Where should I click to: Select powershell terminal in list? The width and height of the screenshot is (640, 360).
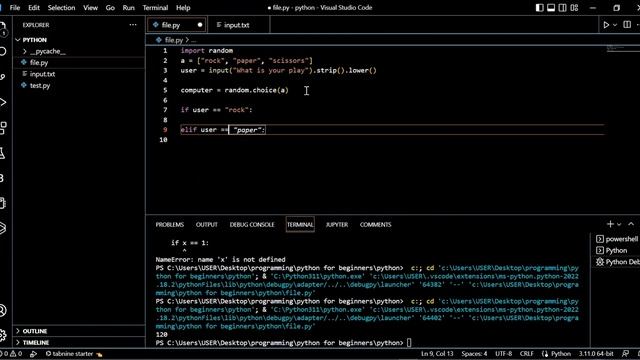[617, 239]
